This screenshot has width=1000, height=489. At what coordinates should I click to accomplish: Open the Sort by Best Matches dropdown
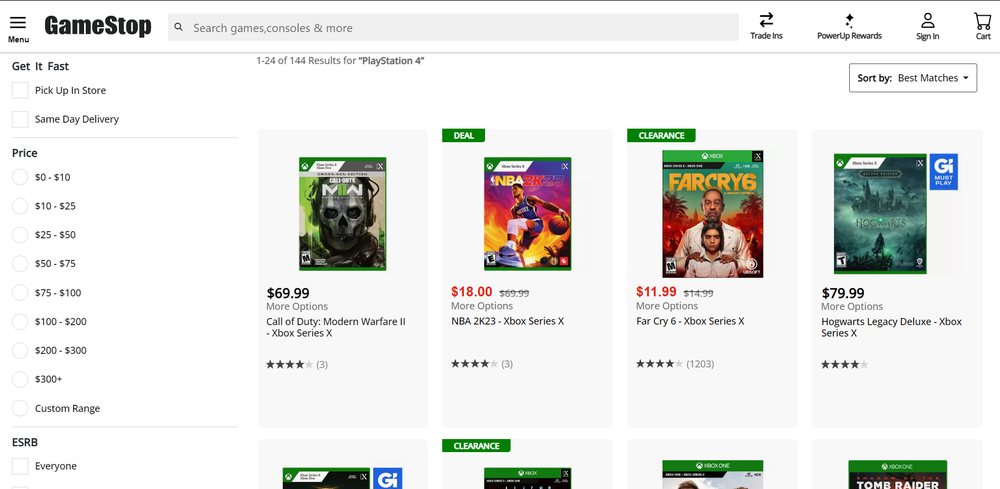point(912,78)
